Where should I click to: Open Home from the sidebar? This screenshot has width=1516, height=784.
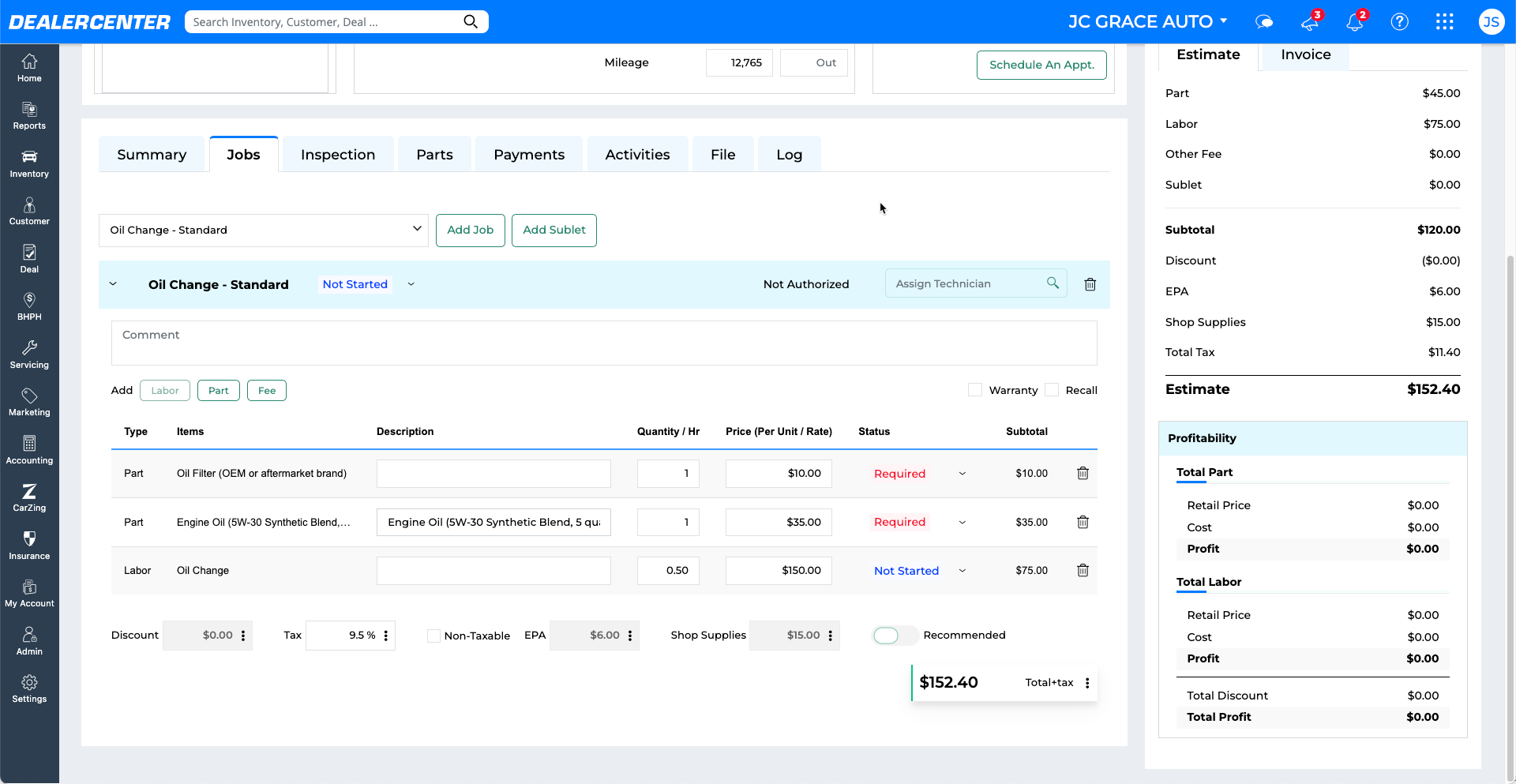click(x=29, y=68)
